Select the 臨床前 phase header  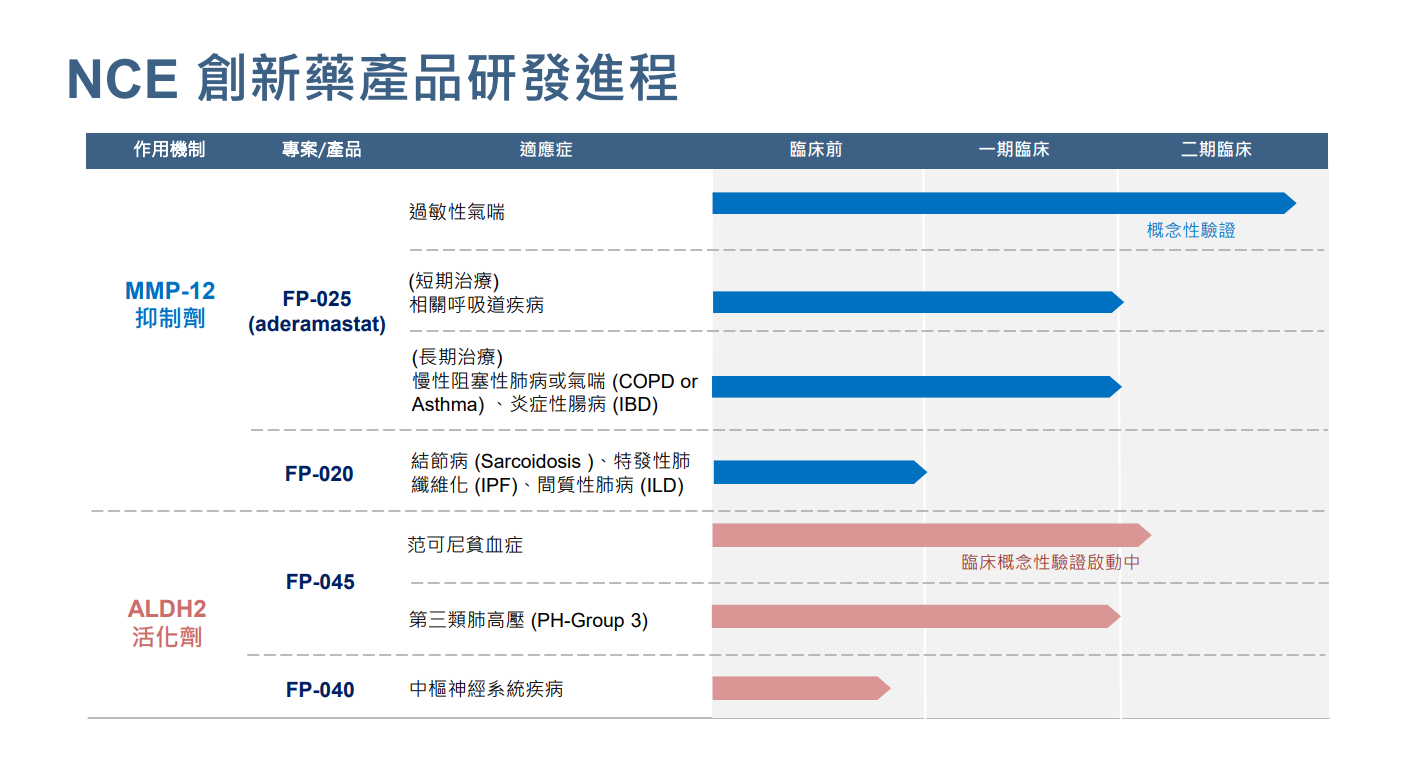(x=814, y=149)
